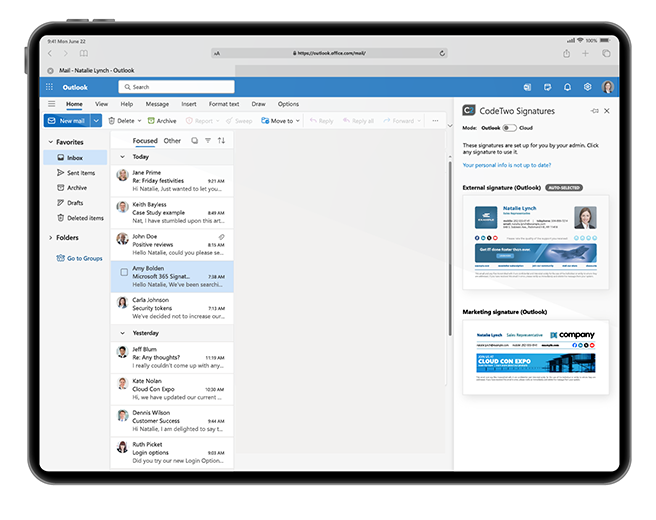Show Safari tab overview icon
Viewport: 656px width, 520px height.
point(606,53)
